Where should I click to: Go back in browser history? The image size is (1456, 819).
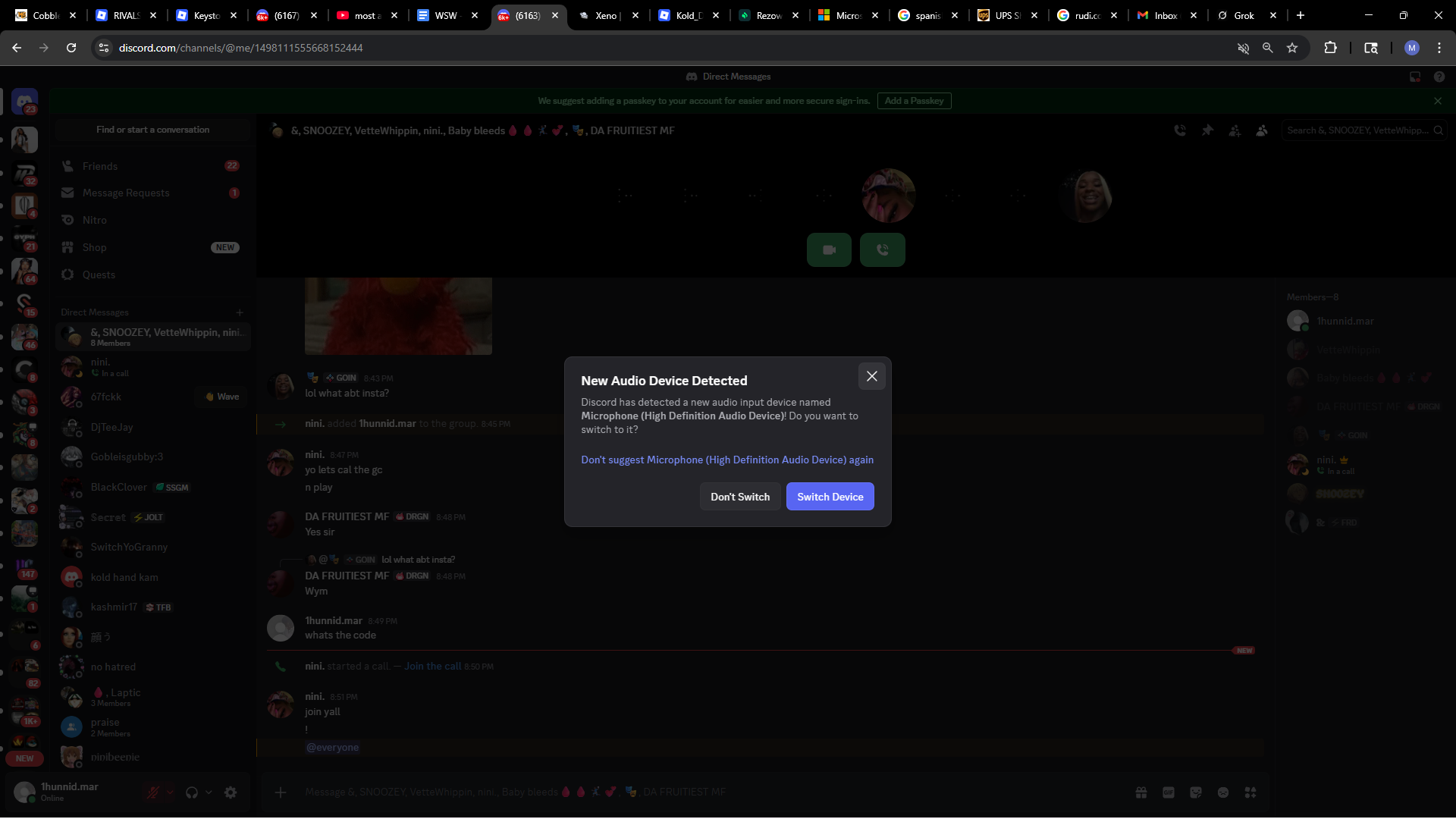coord(17,48)
